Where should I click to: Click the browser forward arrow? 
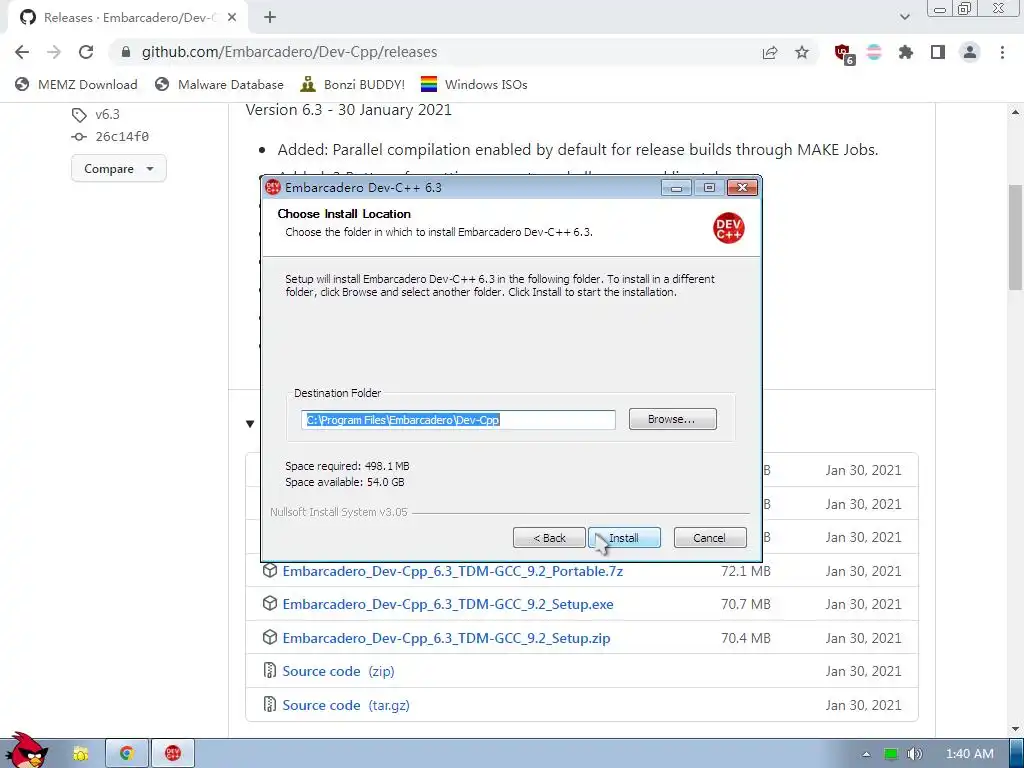pyautogui.click(x=54, y=52)
